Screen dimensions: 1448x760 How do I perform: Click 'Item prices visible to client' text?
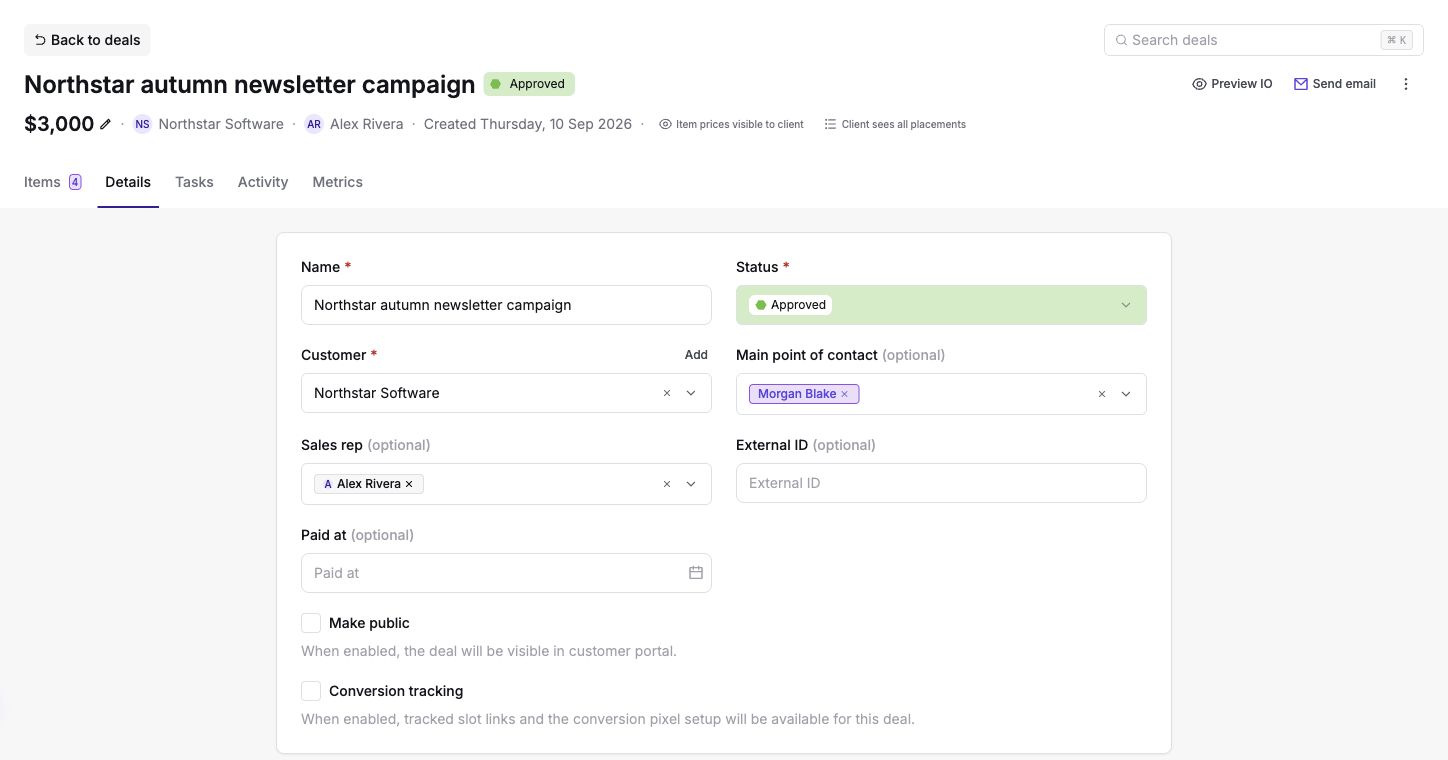[740, 124]
